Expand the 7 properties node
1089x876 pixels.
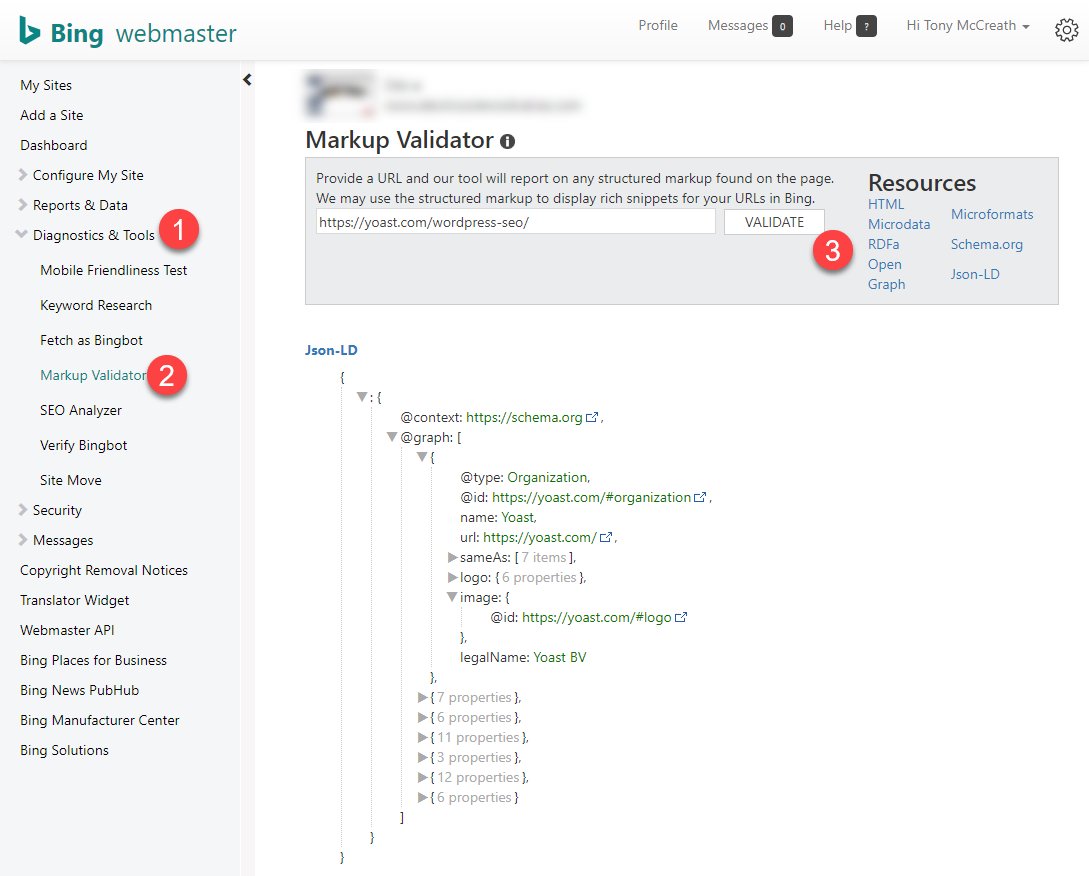(422, 697)
